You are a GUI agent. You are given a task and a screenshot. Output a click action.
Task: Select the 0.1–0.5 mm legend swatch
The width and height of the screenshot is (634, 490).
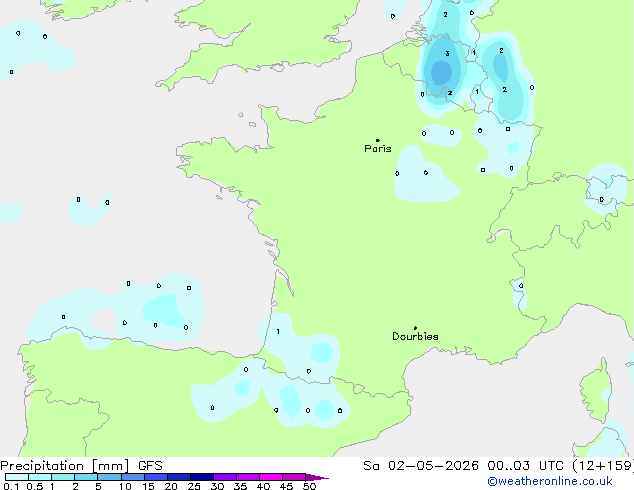coord(17,477)
